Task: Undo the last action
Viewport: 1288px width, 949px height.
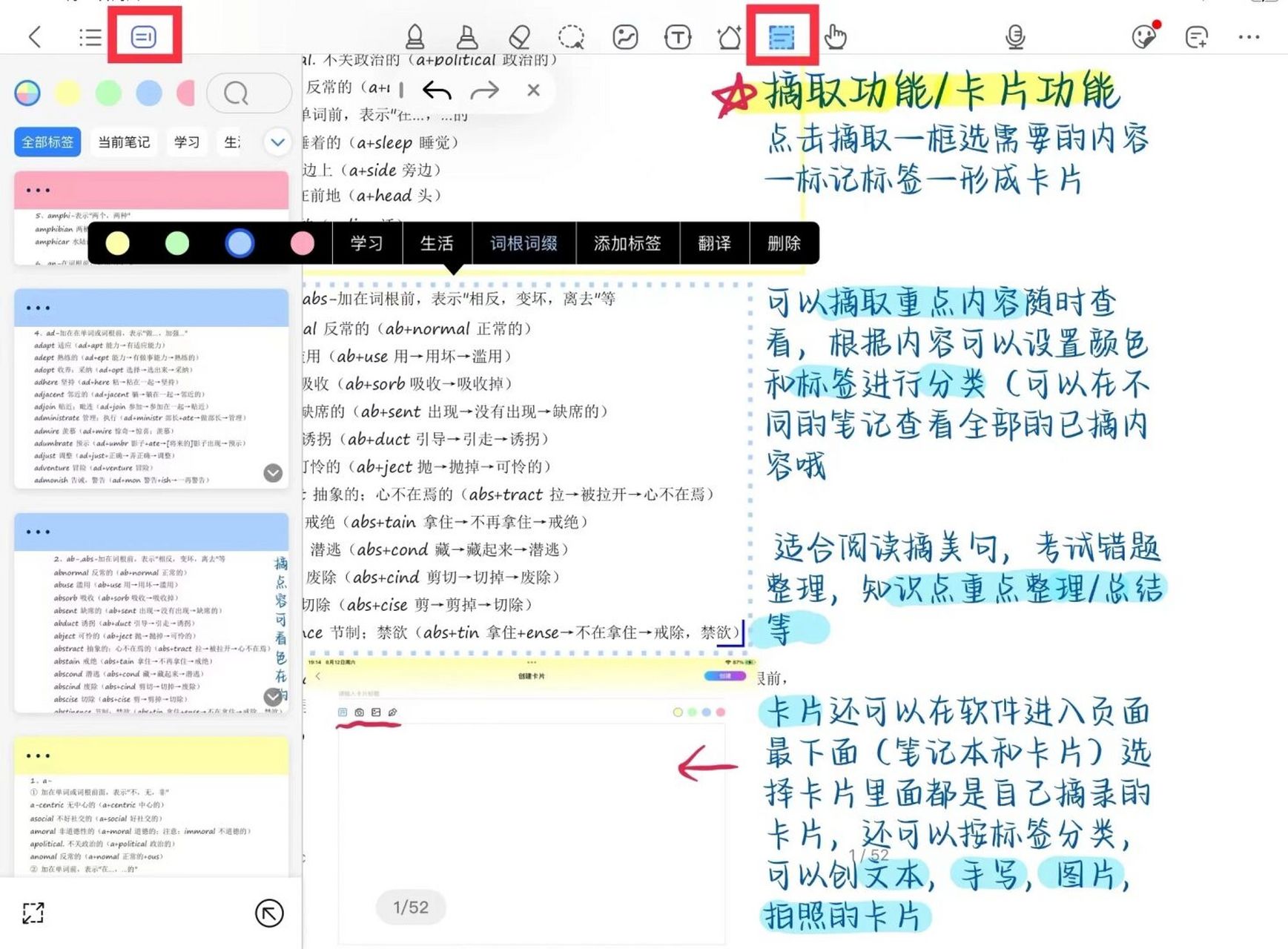Action: tap(437, 90)
